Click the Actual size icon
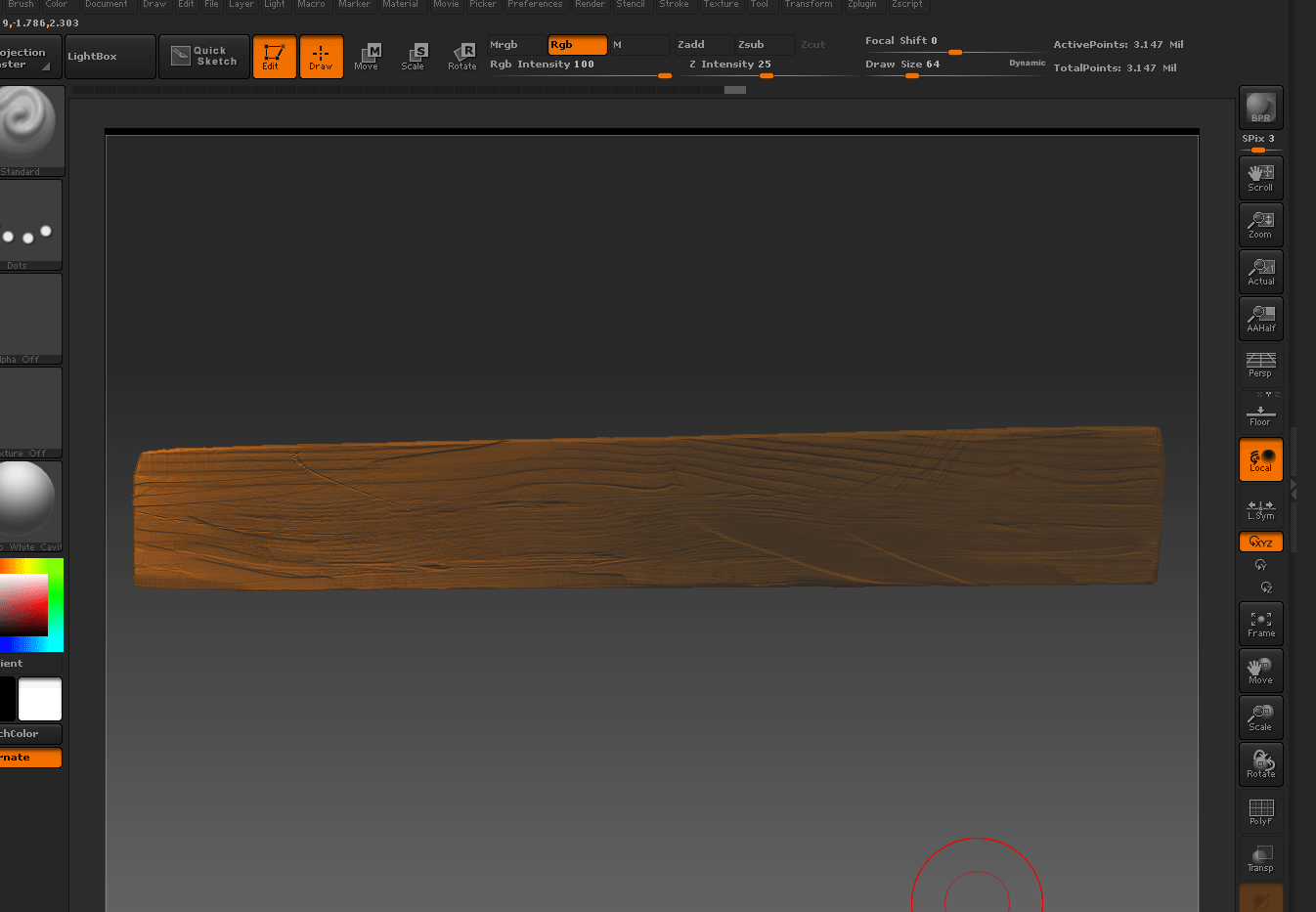The width and height of the screenshot is (1316, 912). pyautogui.click(x=1260, y=271)
